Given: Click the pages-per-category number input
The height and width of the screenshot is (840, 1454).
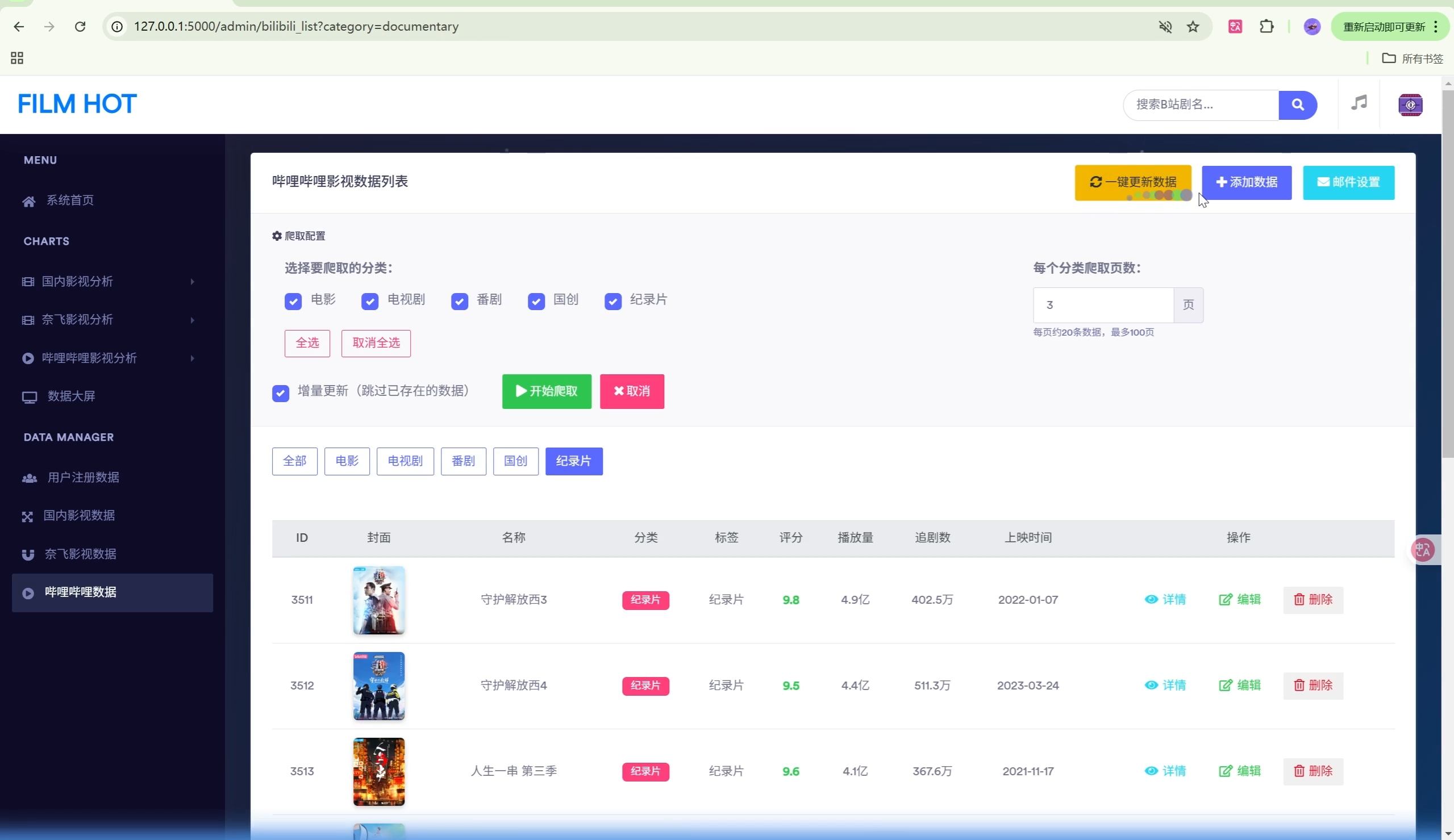Looking at the screenshot, I should click(x=1102, y=305).
